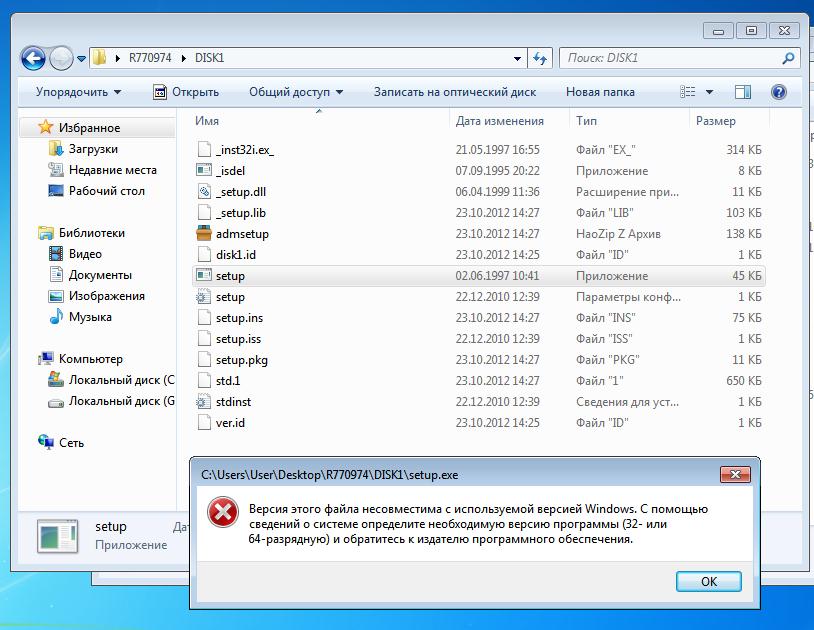Select Рабочий стол in the sidebar

click(x=106, y=191)
